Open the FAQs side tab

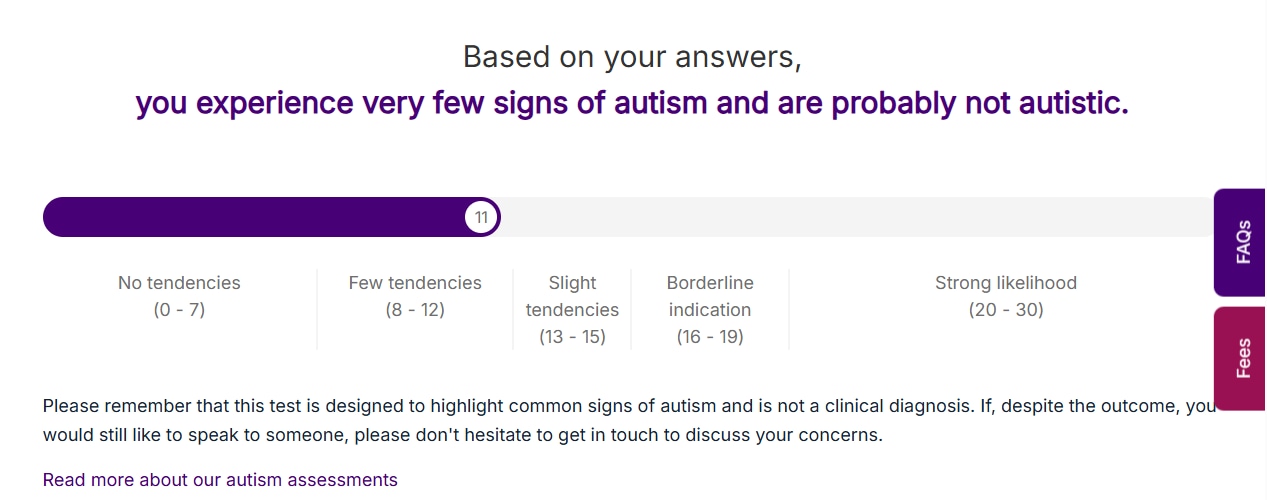click(1240, 243)
